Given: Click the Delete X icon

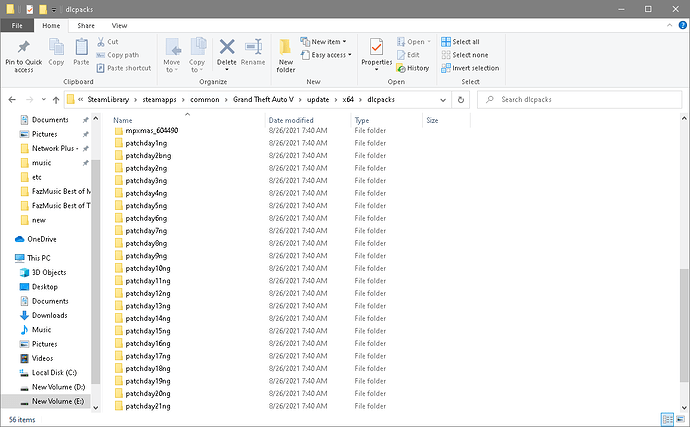Looking at the screenshot, I should coord(227,47).
